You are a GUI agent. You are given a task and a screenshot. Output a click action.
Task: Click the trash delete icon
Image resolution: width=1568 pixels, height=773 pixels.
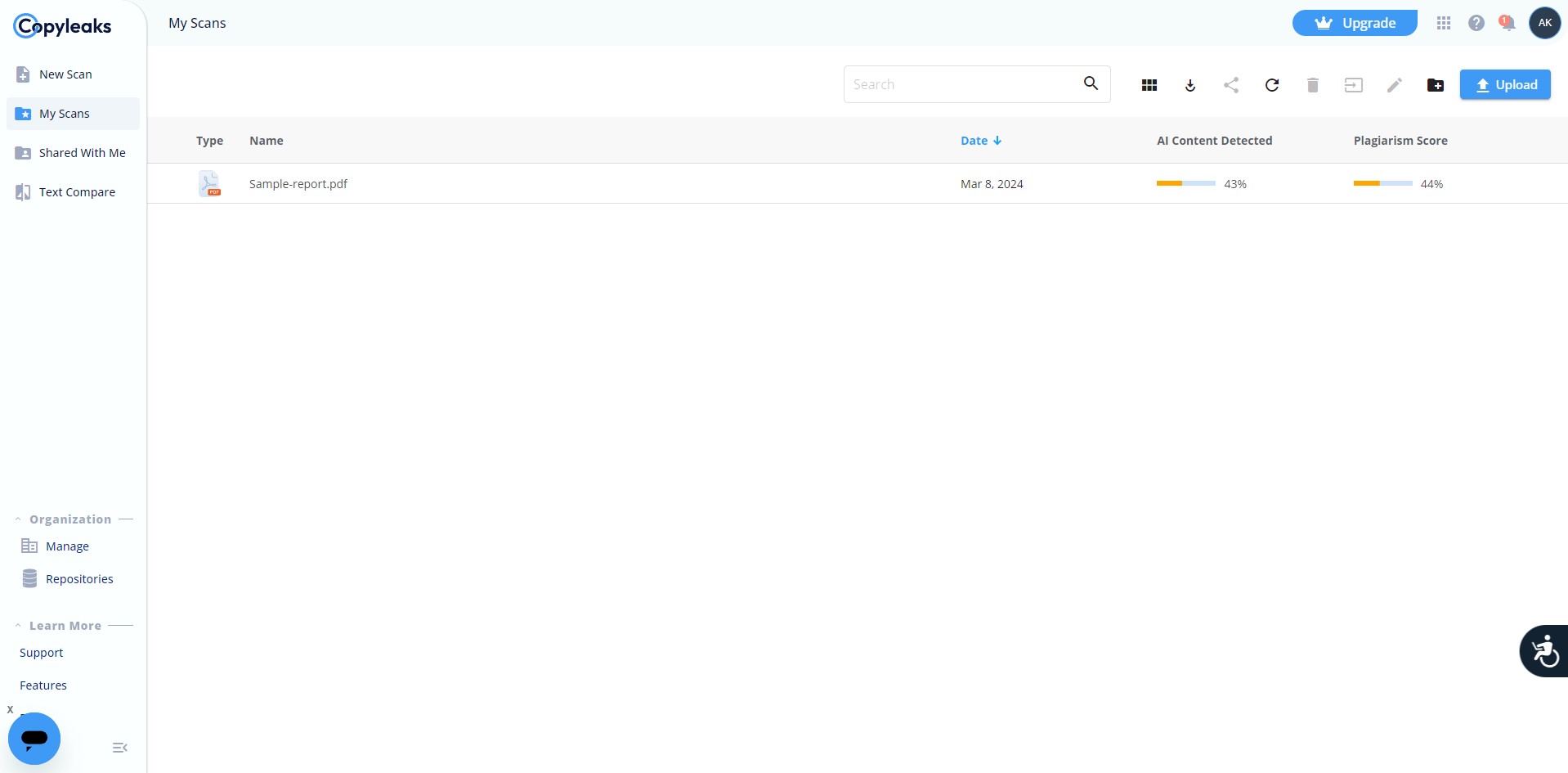tap(1313, 85)
